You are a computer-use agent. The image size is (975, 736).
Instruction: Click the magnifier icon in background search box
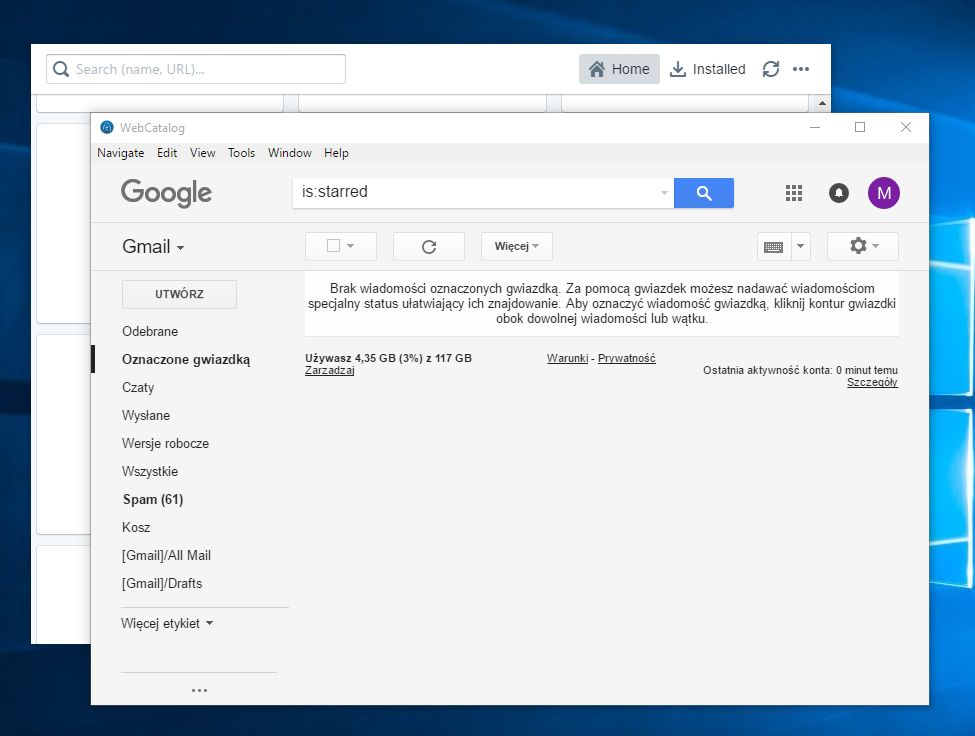(x=61, y=69)
